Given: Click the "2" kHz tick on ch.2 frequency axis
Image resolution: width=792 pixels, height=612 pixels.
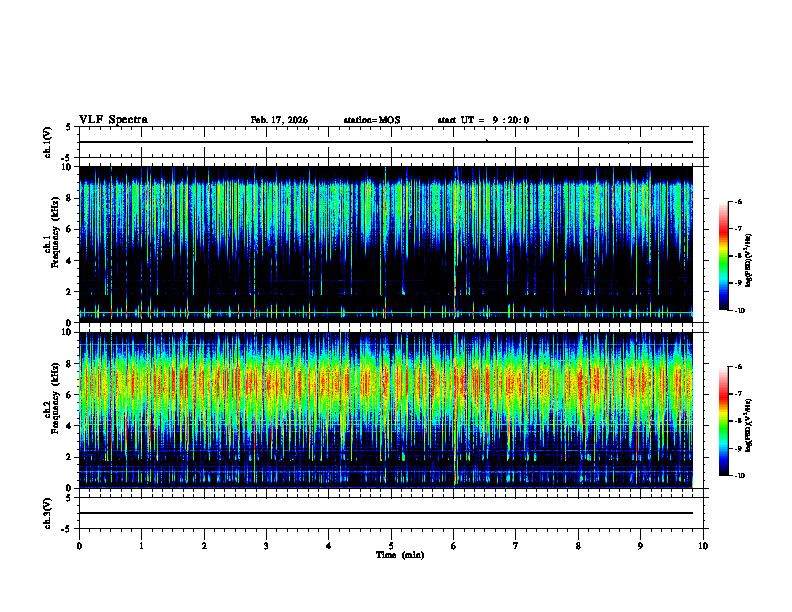Looking at the screenshot, I should pyautogui.click(x=70, y=457).
